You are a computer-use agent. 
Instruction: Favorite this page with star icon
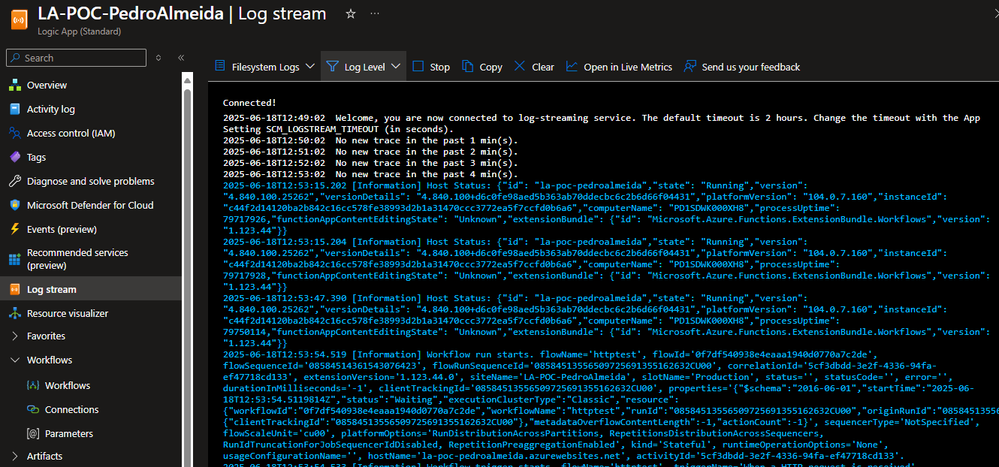(x=350, y=13)
